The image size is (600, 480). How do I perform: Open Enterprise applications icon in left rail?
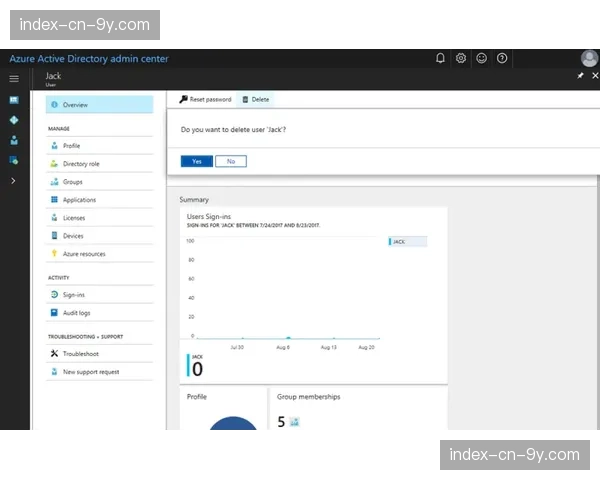(x=14, y=160)
